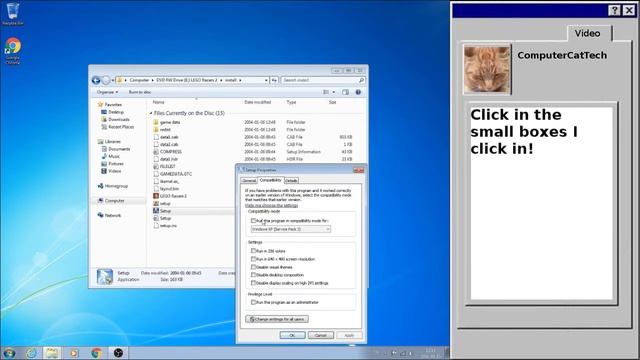
Task: Check Run this program as administrator
Action: click(253, 302)
